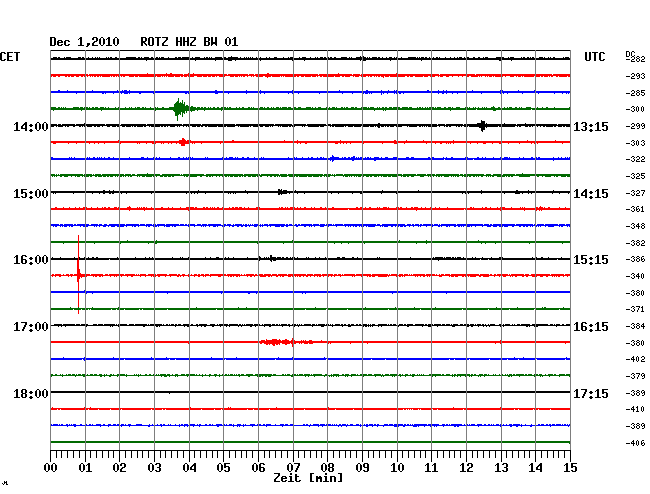Screen dimensions: 650x494
Task: Click the DC offset value -299
Action: click(x=635, y=126)
